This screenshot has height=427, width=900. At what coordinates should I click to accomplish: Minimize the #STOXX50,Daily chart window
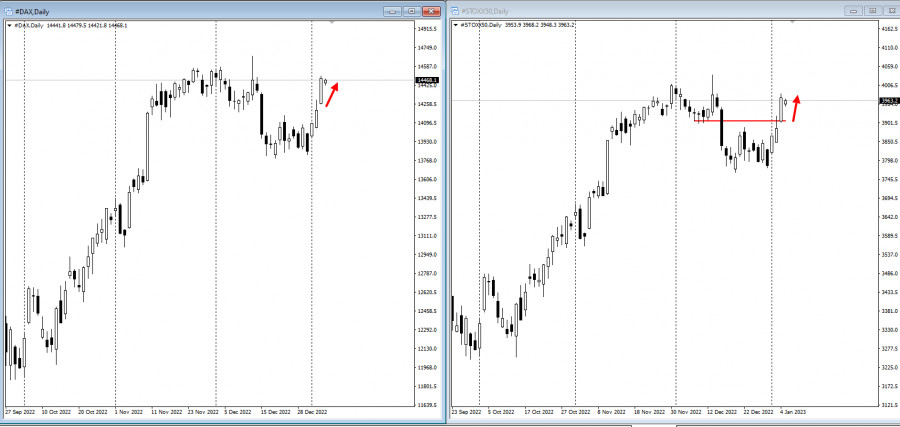(x=854, y=11)
